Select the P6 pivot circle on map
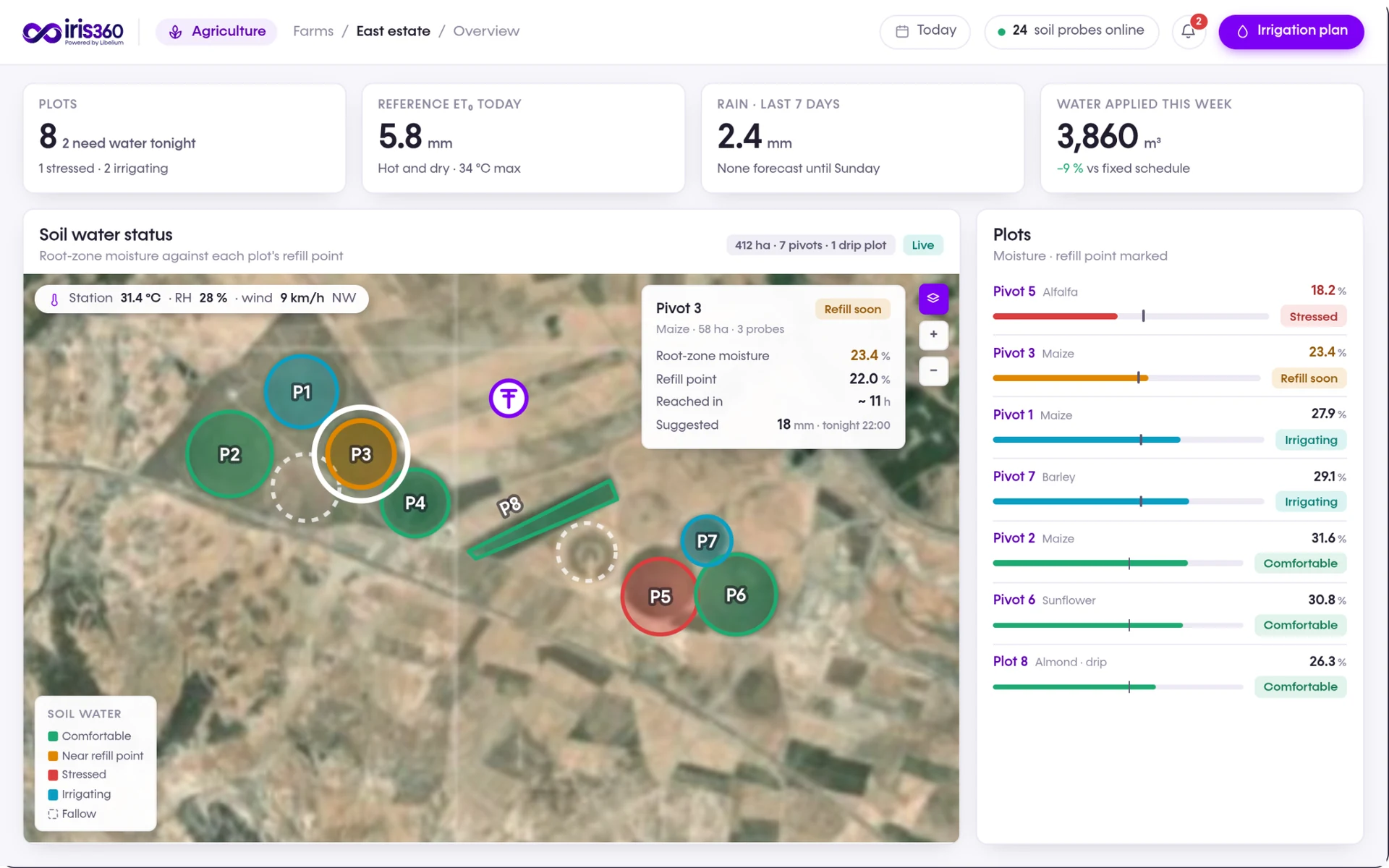Image resolution: width=1389 pixels, height=868 pixels. tap(736, 595)
